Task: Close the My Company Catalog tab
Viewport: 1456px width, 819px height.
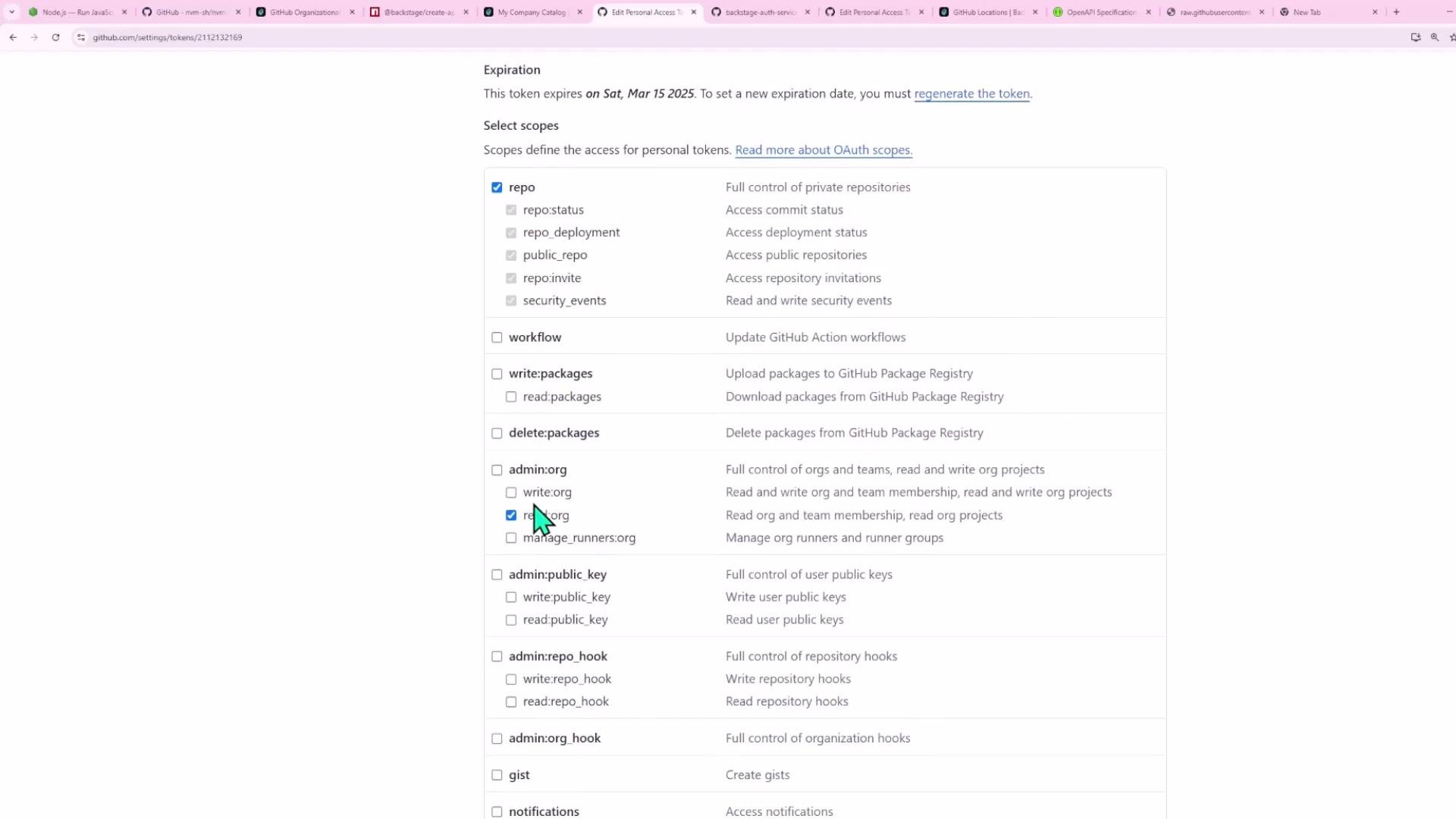Action: point(579,12)
